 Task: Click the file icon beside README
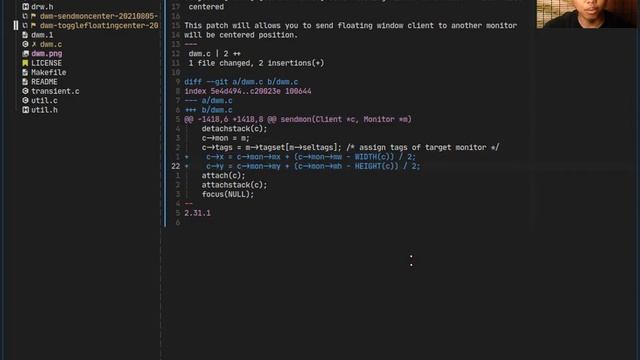coord(25,82)
